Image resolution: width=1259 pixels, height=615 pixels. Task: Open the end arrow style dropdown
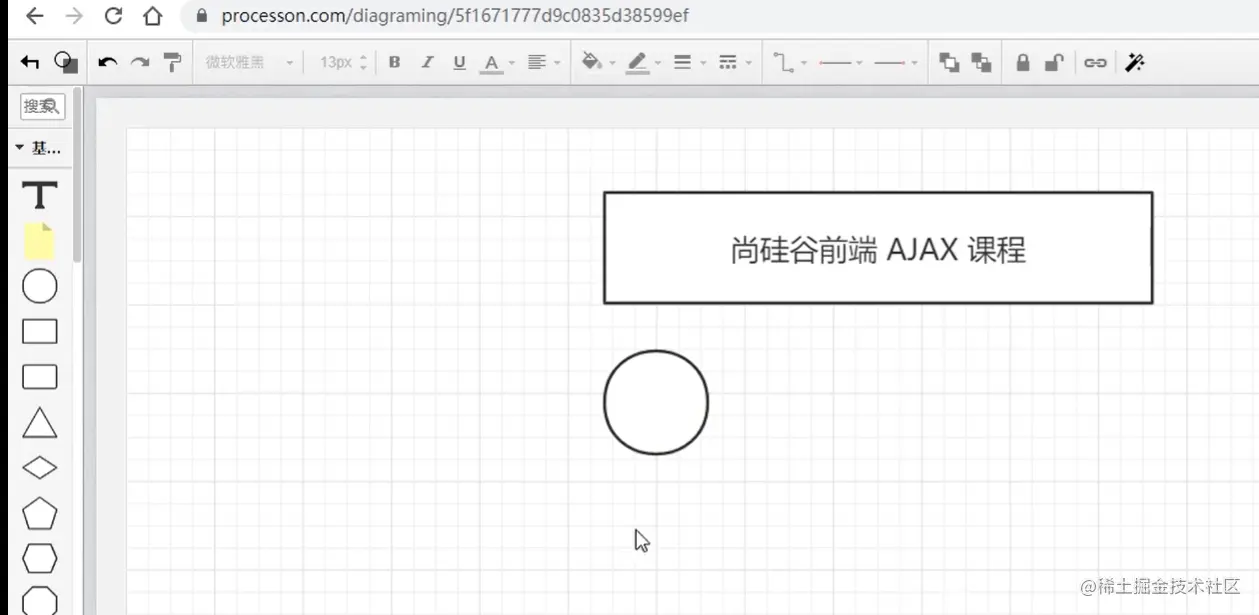(x=896, y=62)
